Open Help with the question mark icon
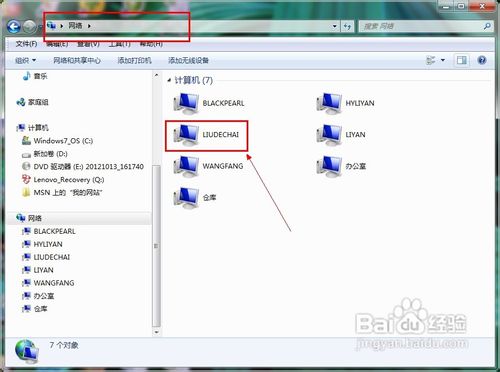500x372 pixels. (482, 60)
